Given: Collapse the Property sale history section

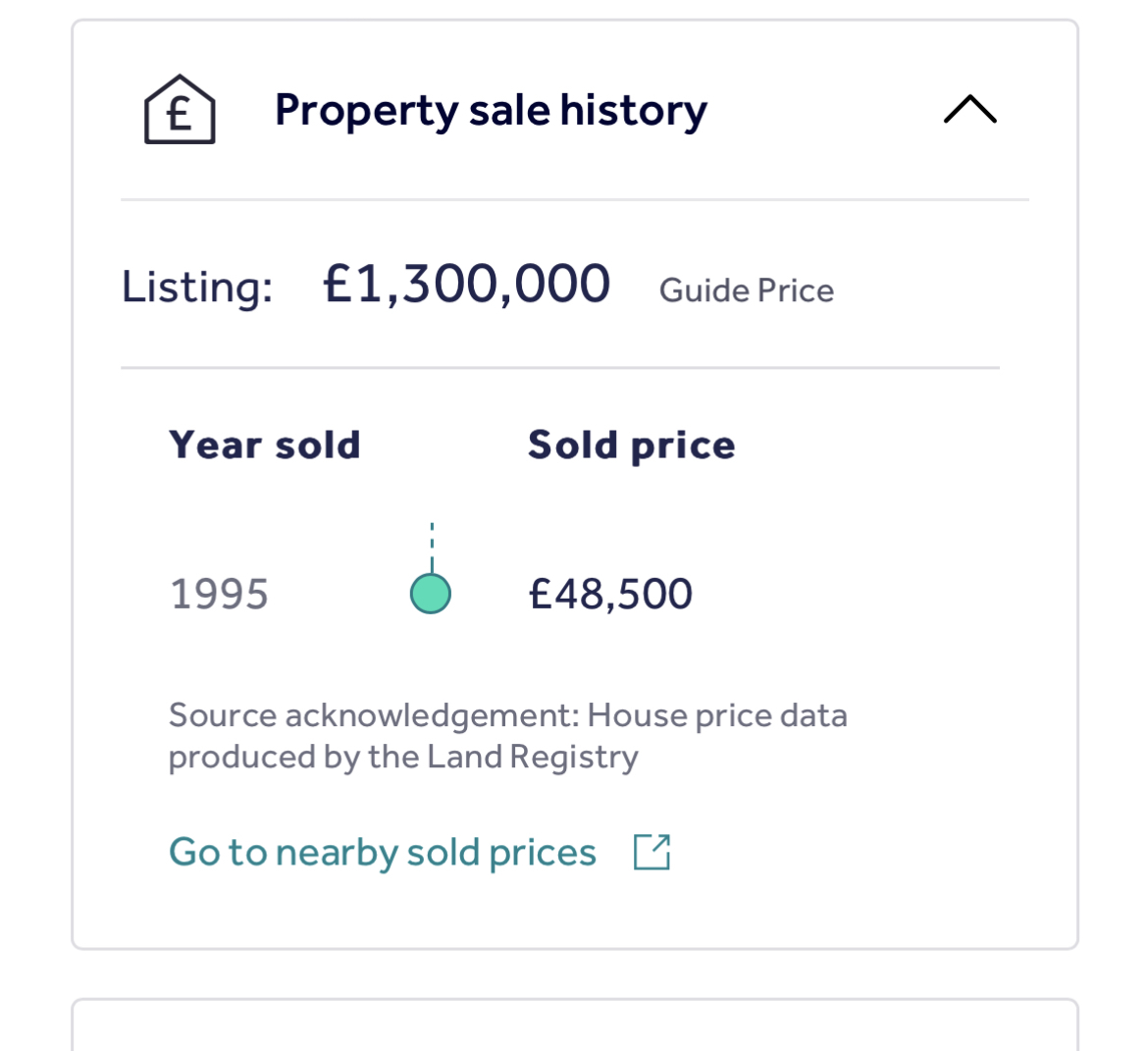Looking at the screenshot, I should click(970, 109).
